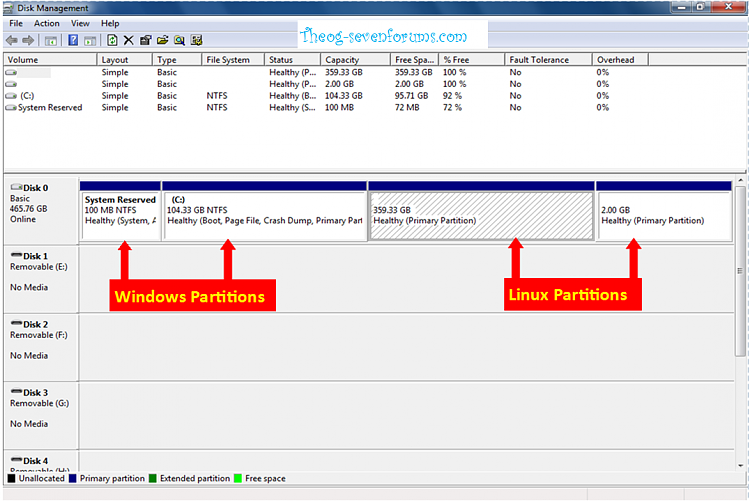The image size is (750, 501).
Task: Click the magnifier Explore toolbar icon
Action: point(179,40)
